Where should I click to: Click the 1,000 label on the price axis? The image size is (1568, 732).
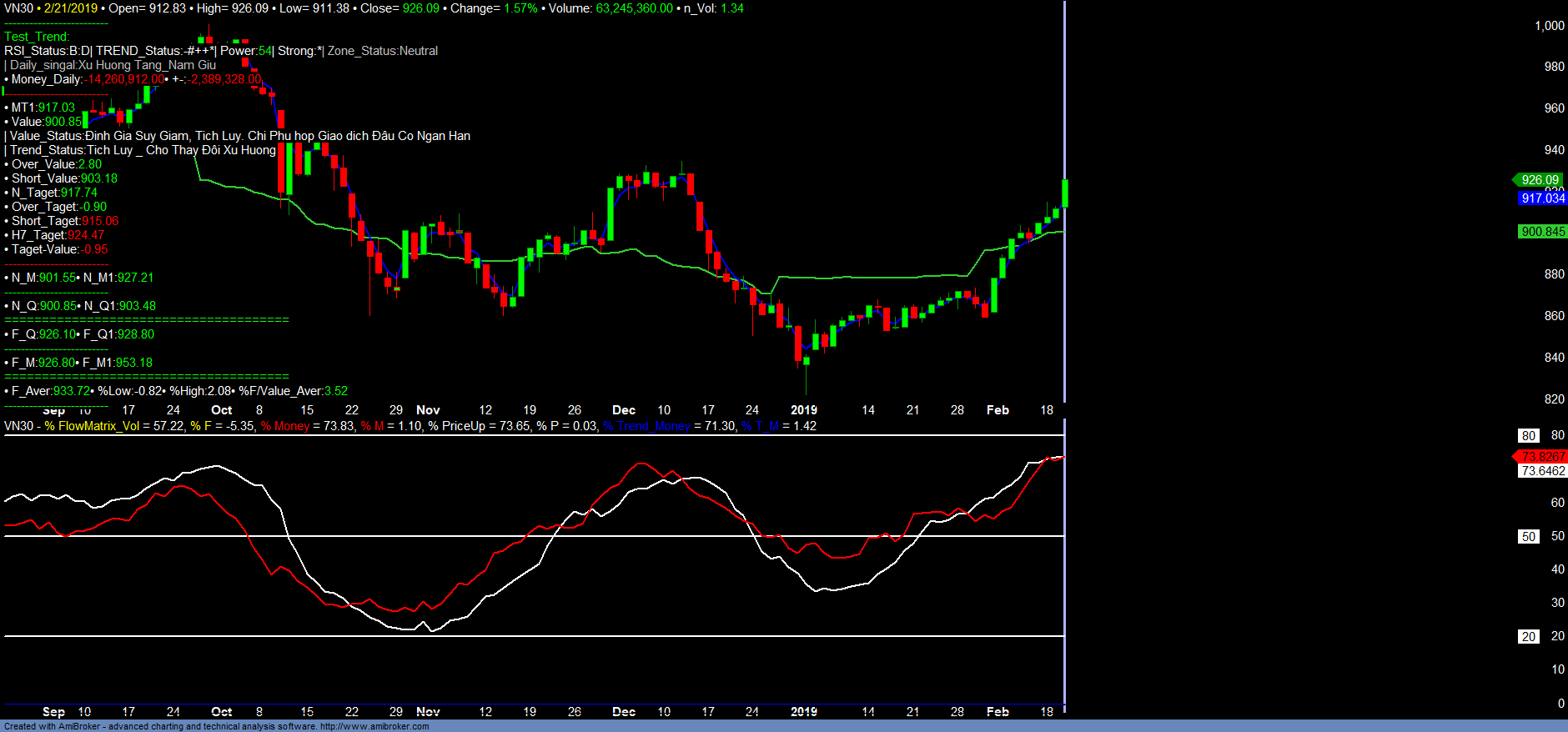[1549, 26]
